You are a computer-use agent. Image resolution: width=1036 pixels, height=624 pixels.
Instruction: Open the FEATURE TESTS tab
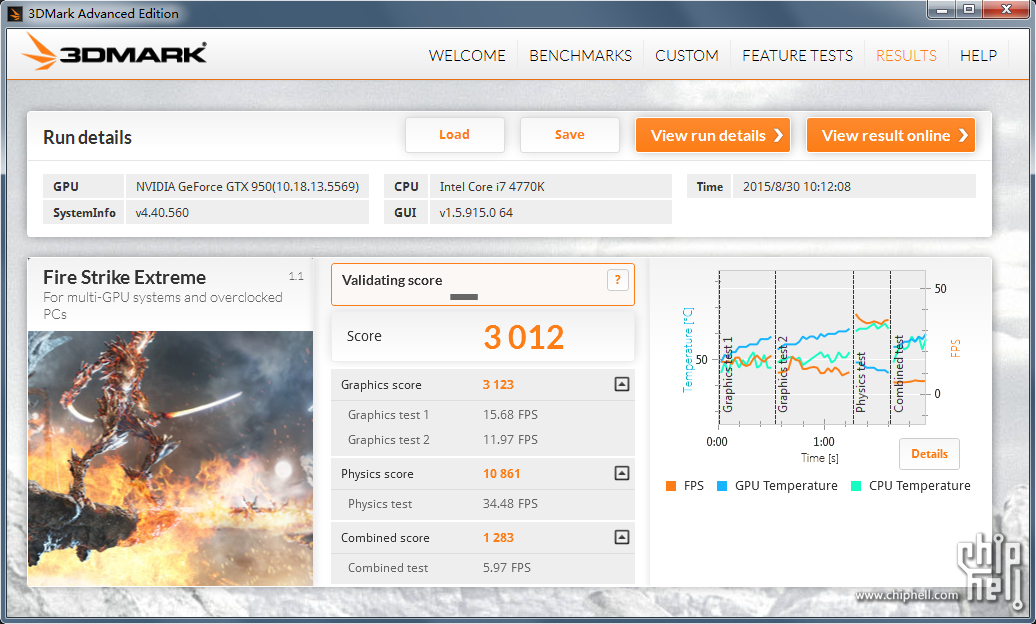coord(797,56)
